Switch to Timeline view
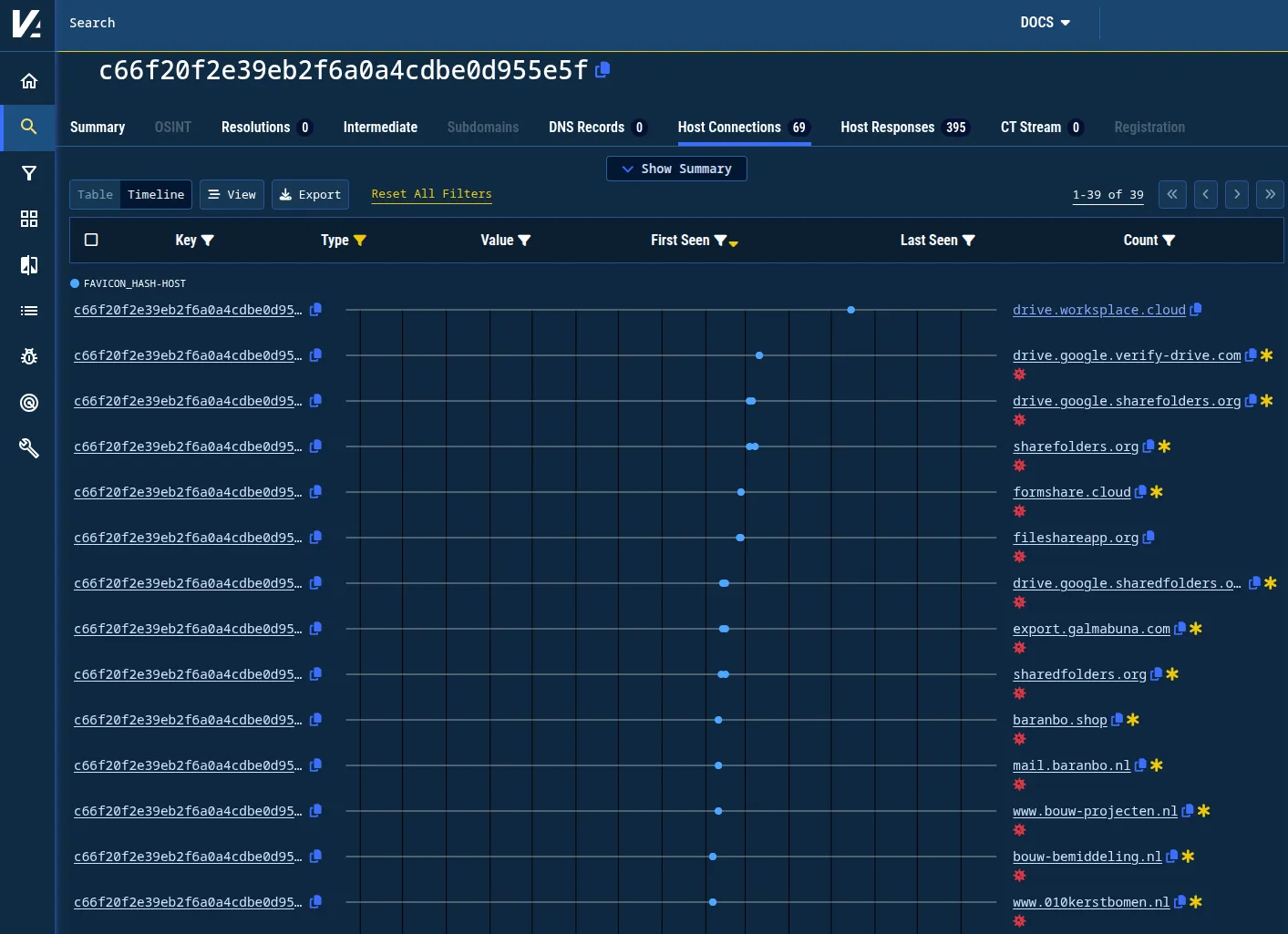The height and width of the screenshot is (934, 1288). pos(156,195)
